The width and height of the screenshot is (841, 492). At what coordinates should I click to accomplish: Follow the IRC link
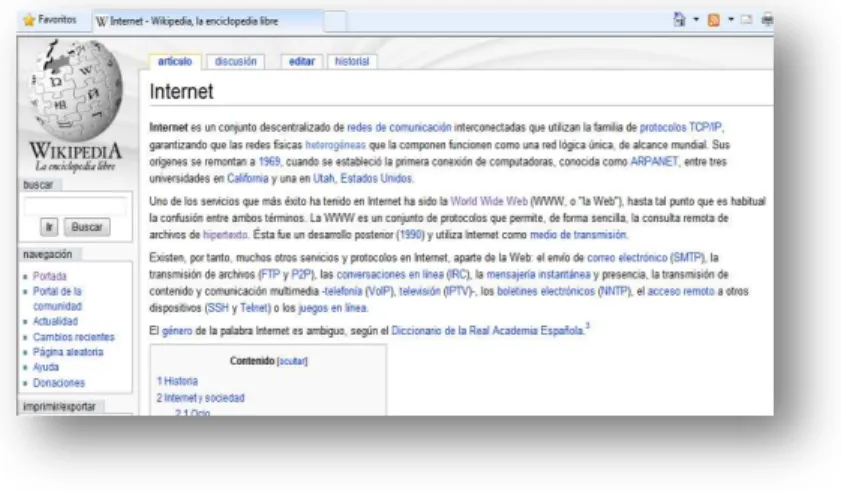tap(458, 275)
